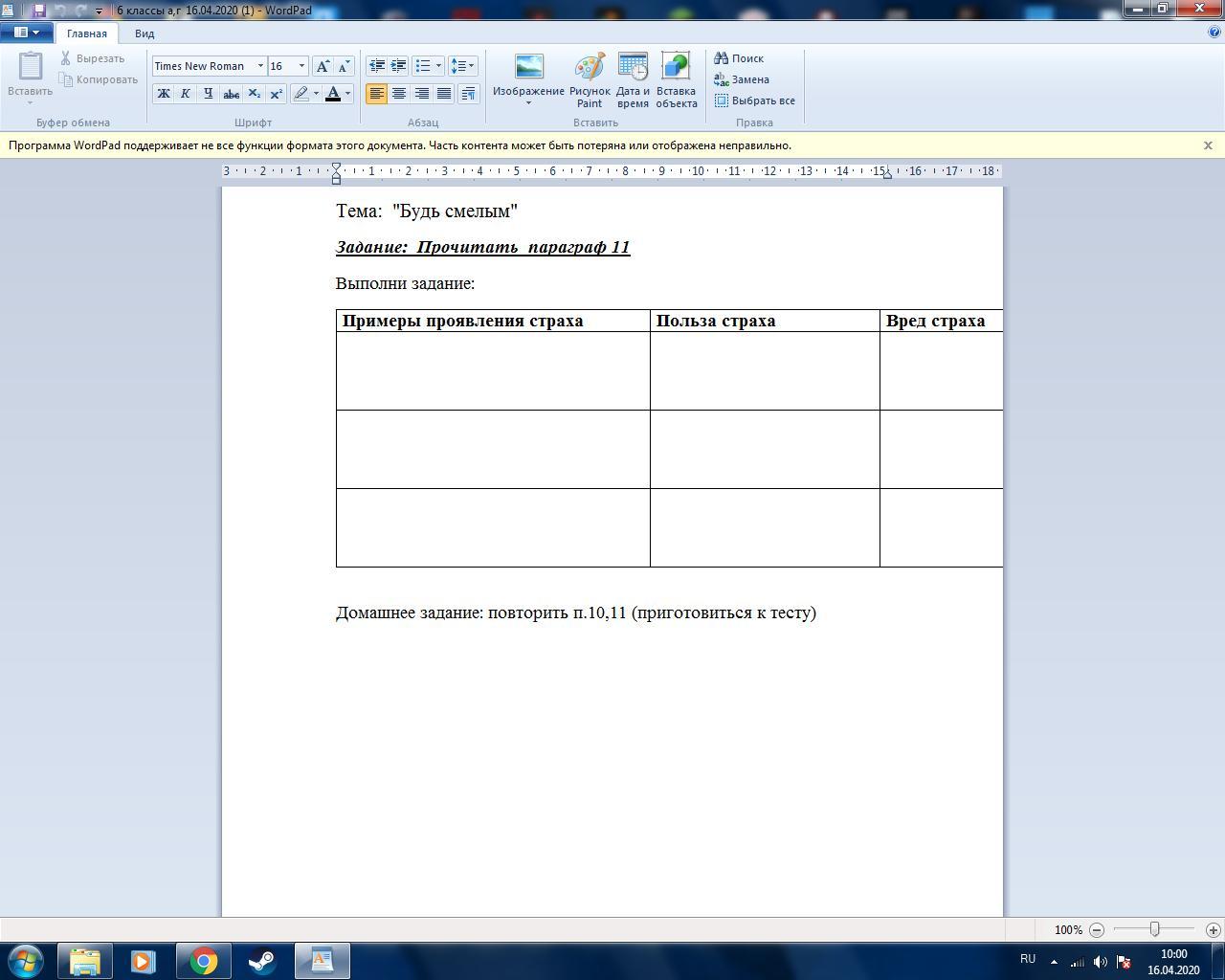Open the font size dropdown showing 16
Screen dimensions: 1225x980
301,66
